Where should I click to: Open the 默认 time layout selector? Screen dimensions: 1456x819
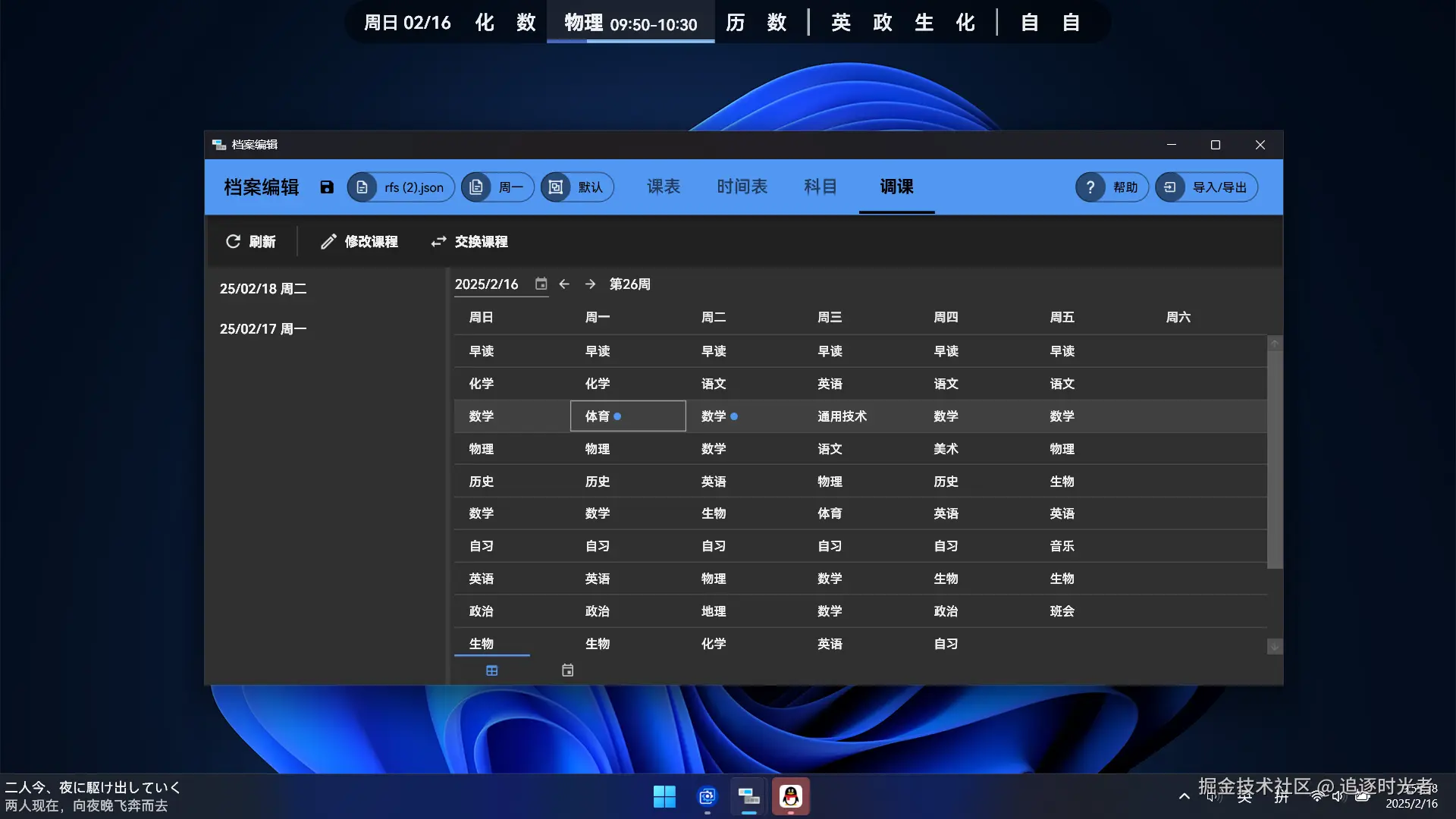click(x=577, y=187)
